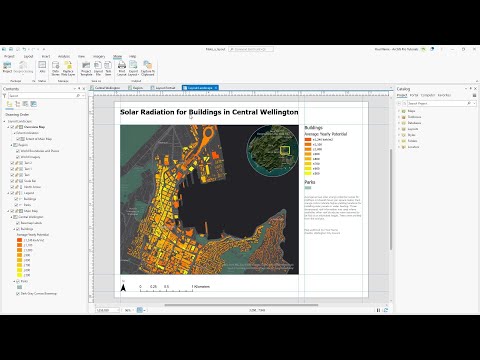Open the Data Stores manager icon

pos(55,65)
